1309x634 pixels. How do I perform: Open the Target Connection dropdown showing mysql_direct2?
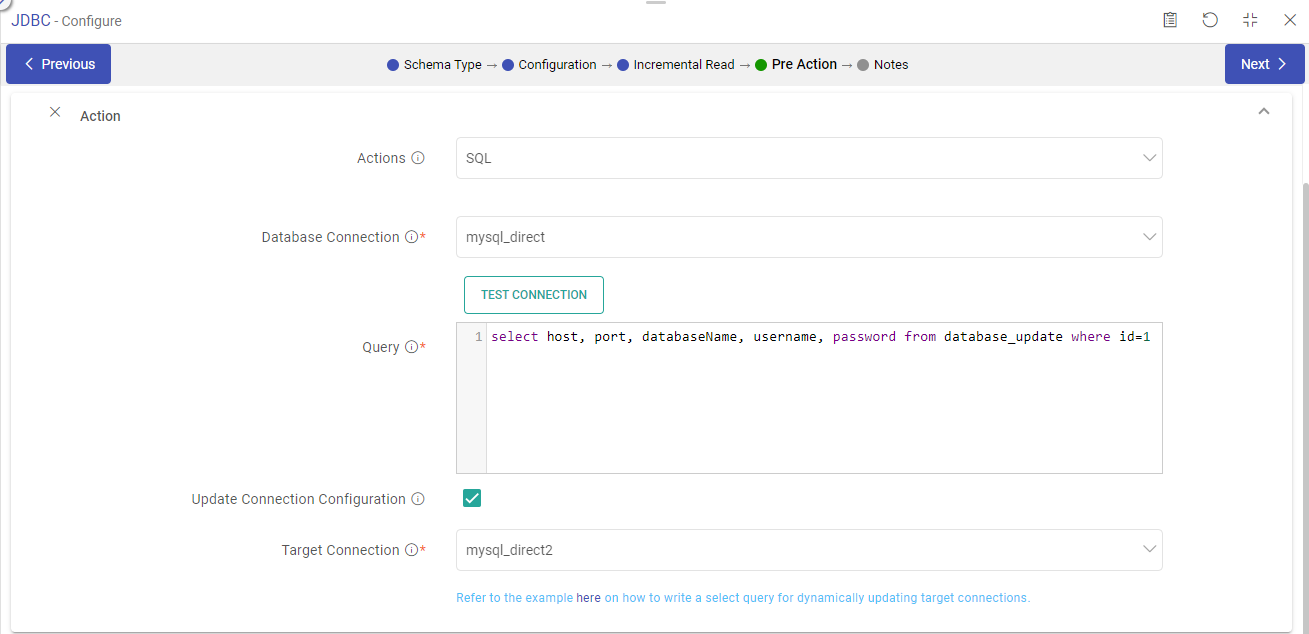(x=808, y=549)
